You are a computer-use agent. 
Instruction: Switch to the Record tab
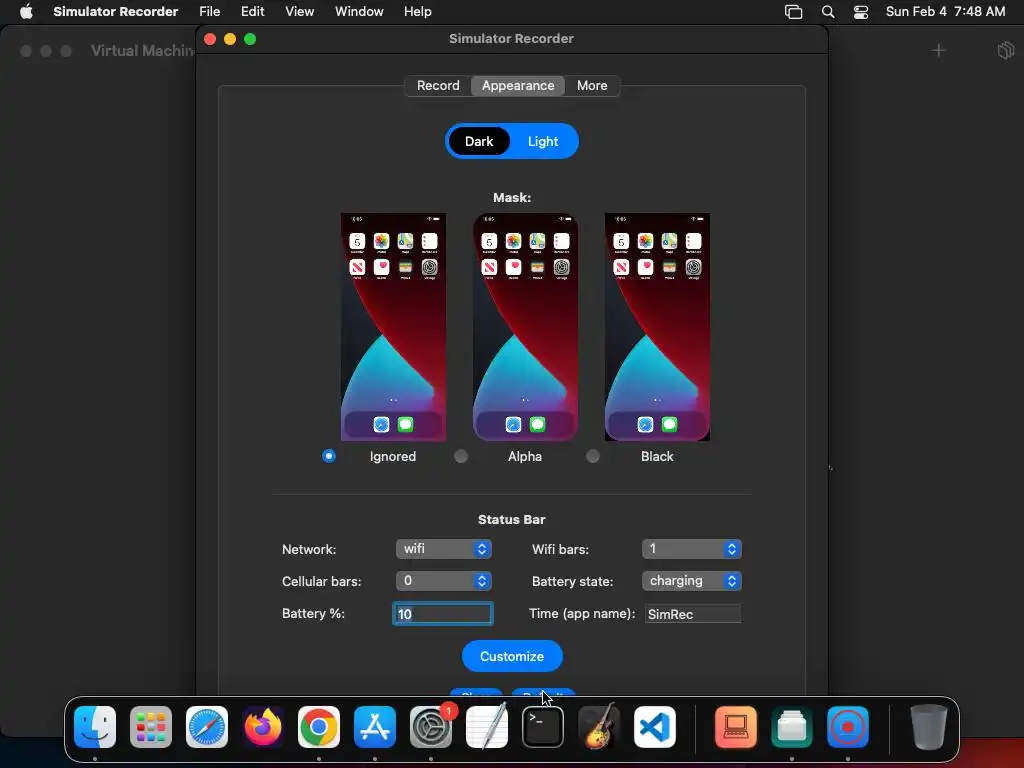pyautogui.click(x=438, y=86)
